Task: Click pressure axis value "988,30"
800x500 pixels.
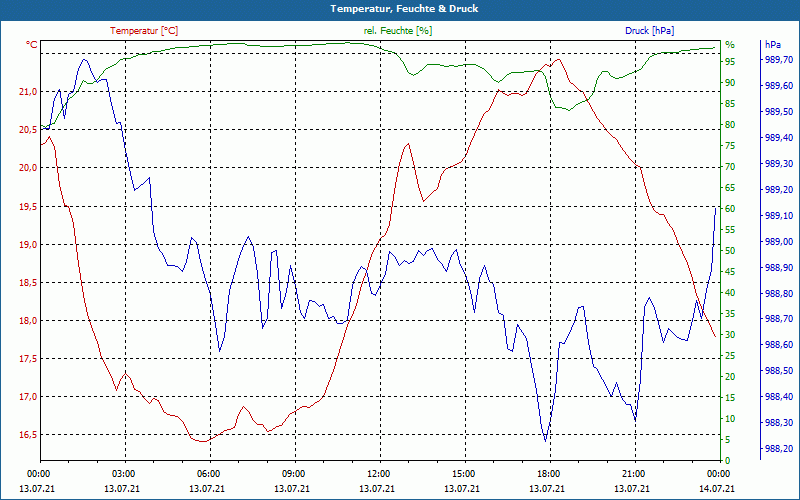Action: pyautogui.click(x=779, y=423)
